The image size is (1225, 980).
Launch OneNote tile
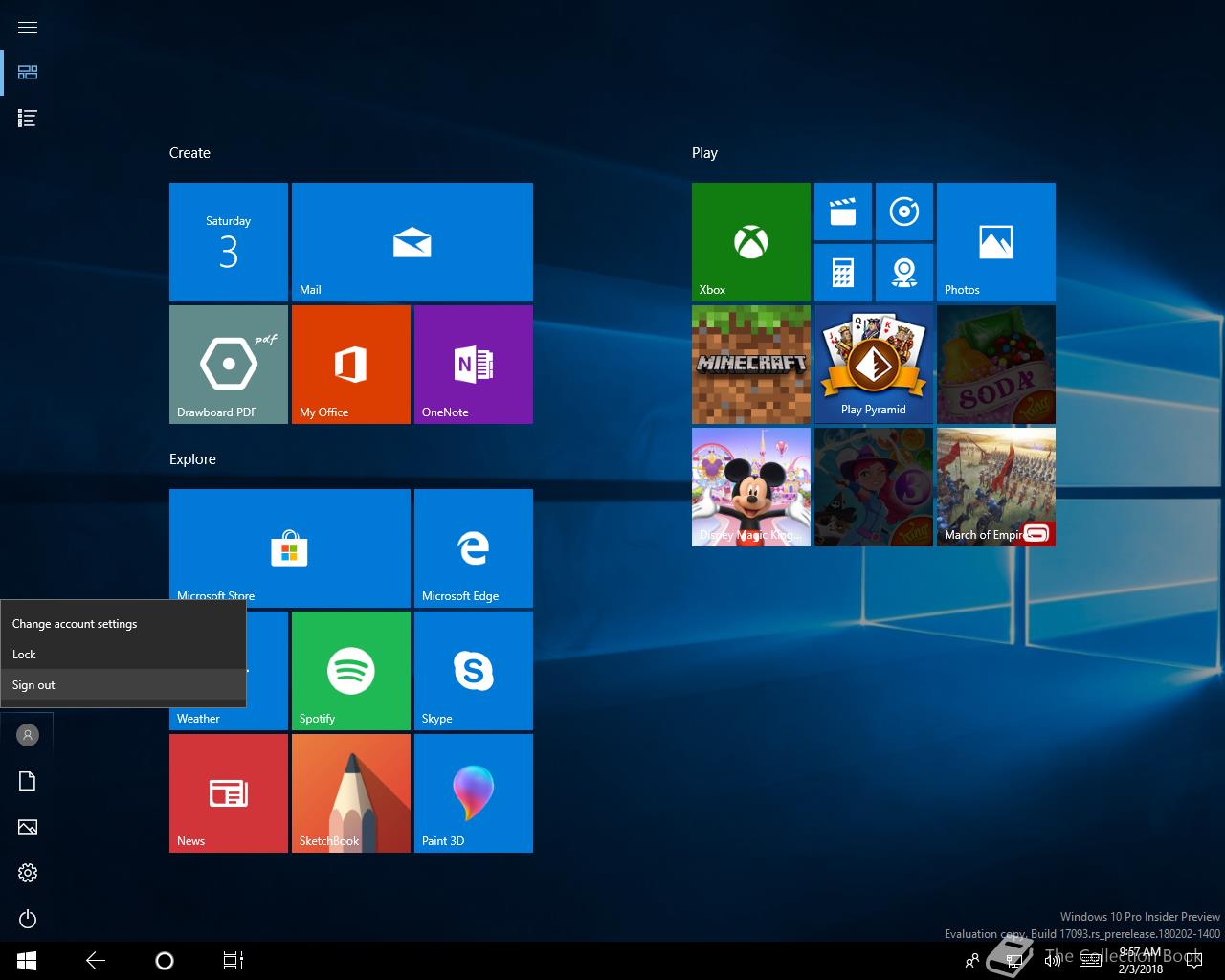click(473, 365)
